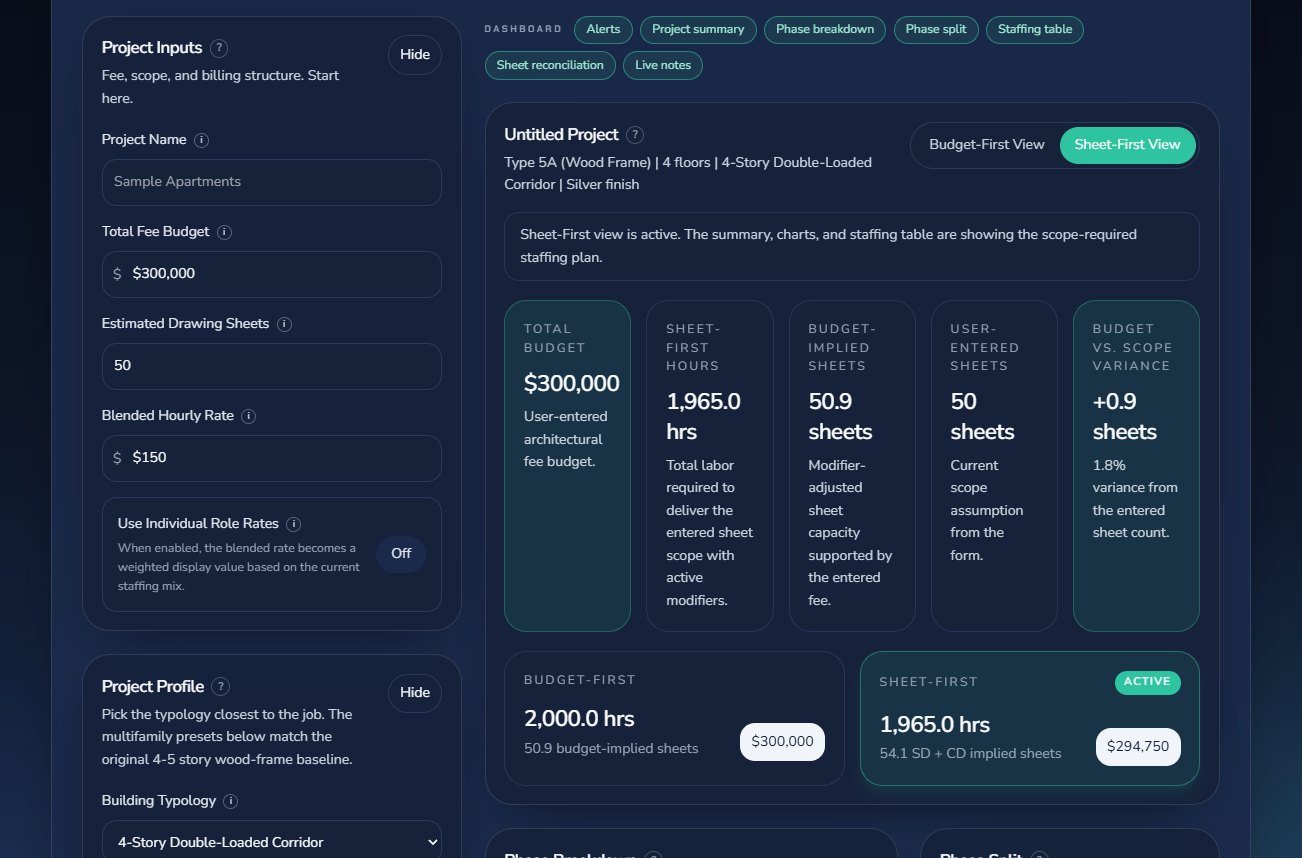This screenshot has width=1302, height=858.
Task: Show info for Use Individual Role Rates
Action: click(294, 524)
